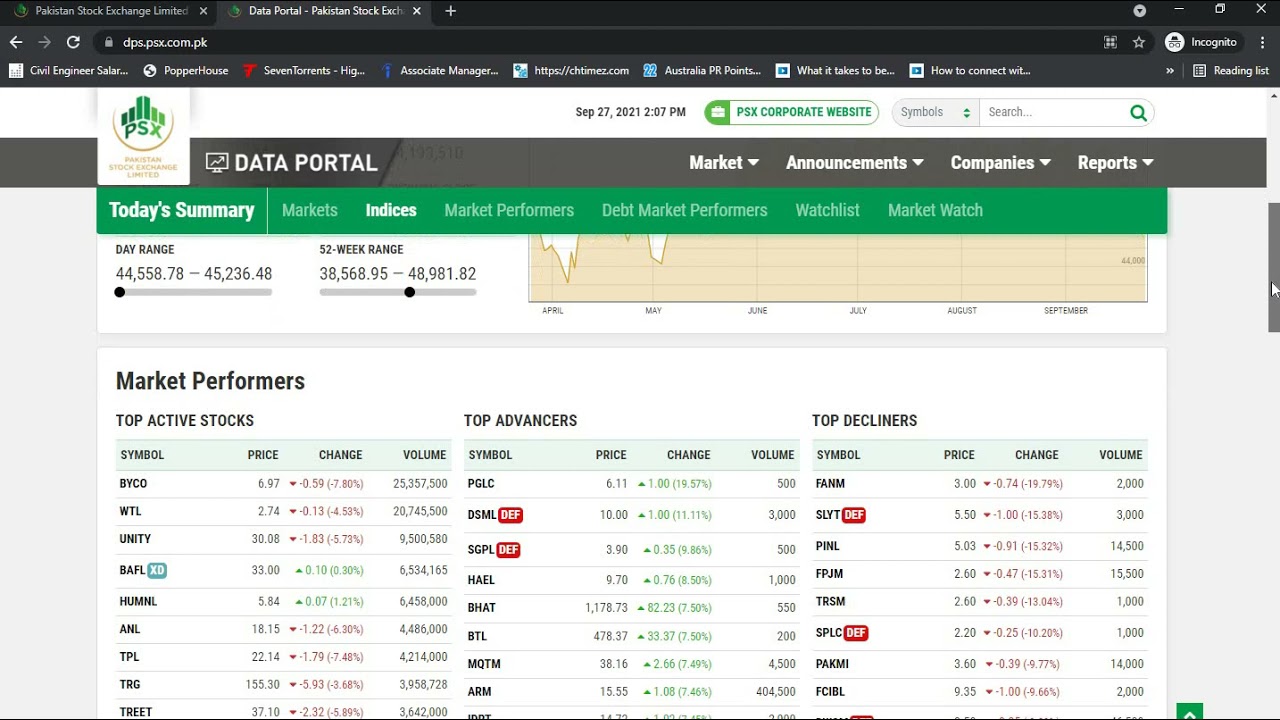
Task: Click the green search magnifier icon
Action: 1138,113
